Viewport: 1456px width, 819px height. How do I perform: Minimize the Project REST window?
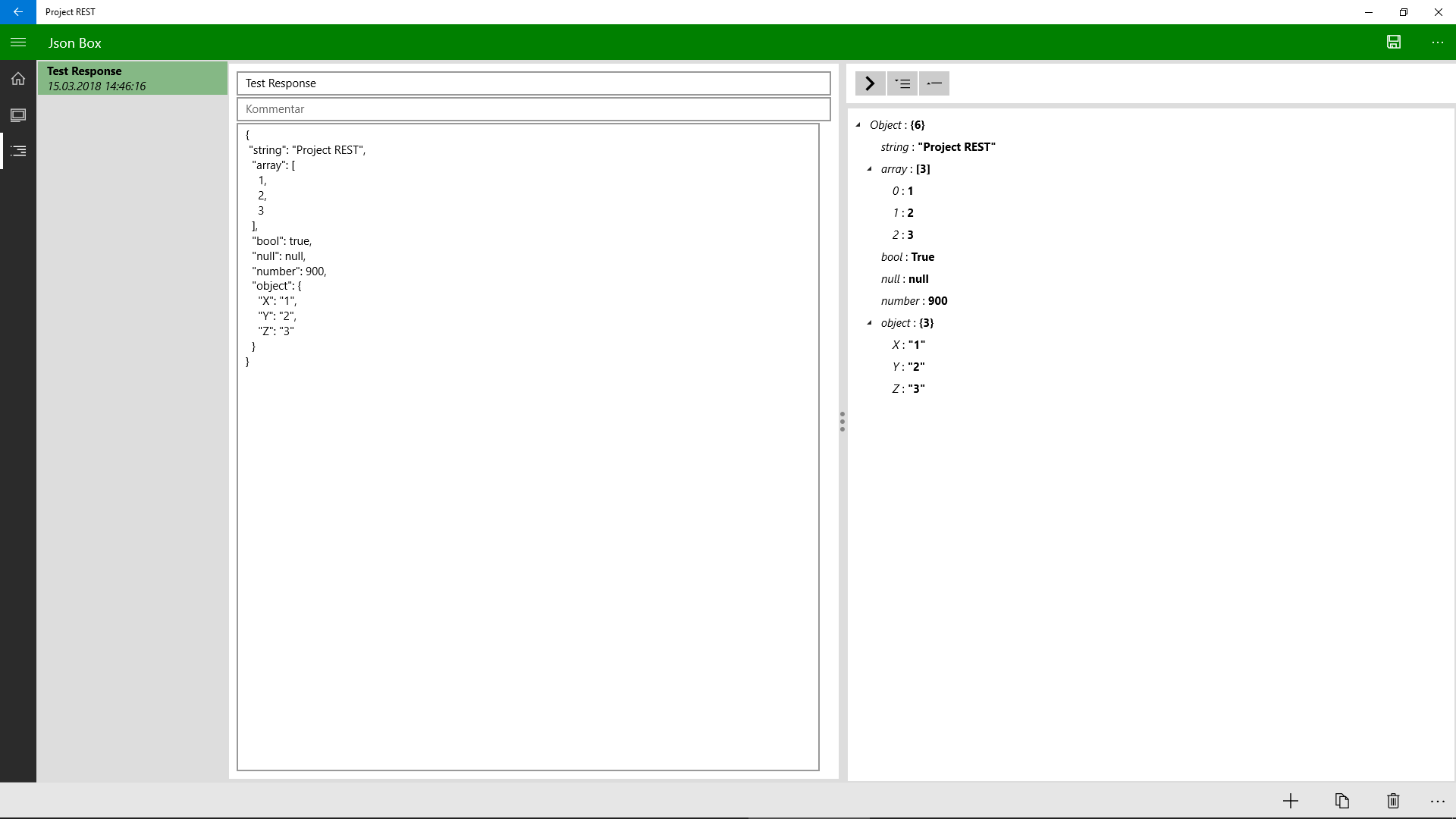point(1369,12)
